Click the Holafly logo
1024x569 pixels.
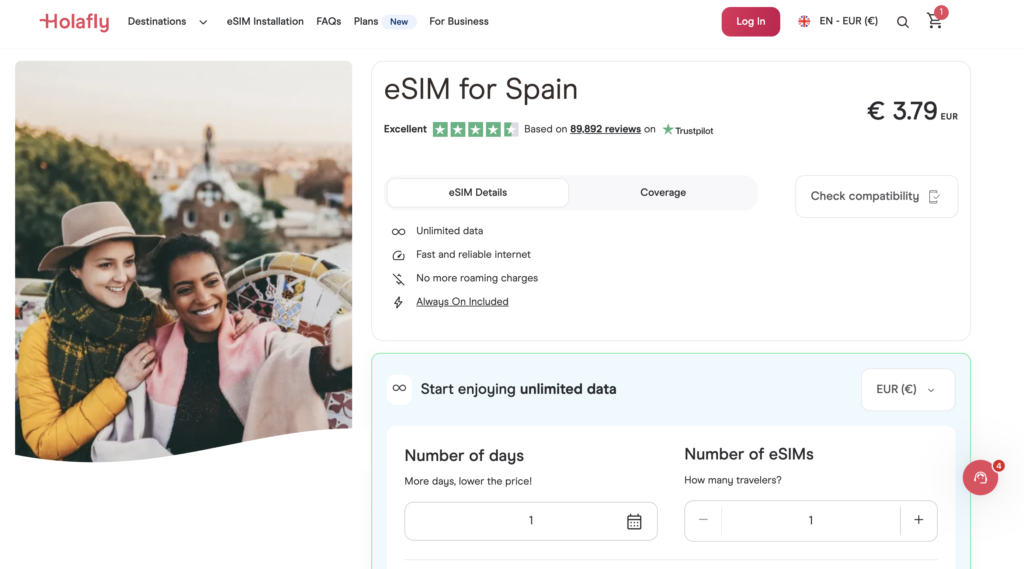click(74, 22)
